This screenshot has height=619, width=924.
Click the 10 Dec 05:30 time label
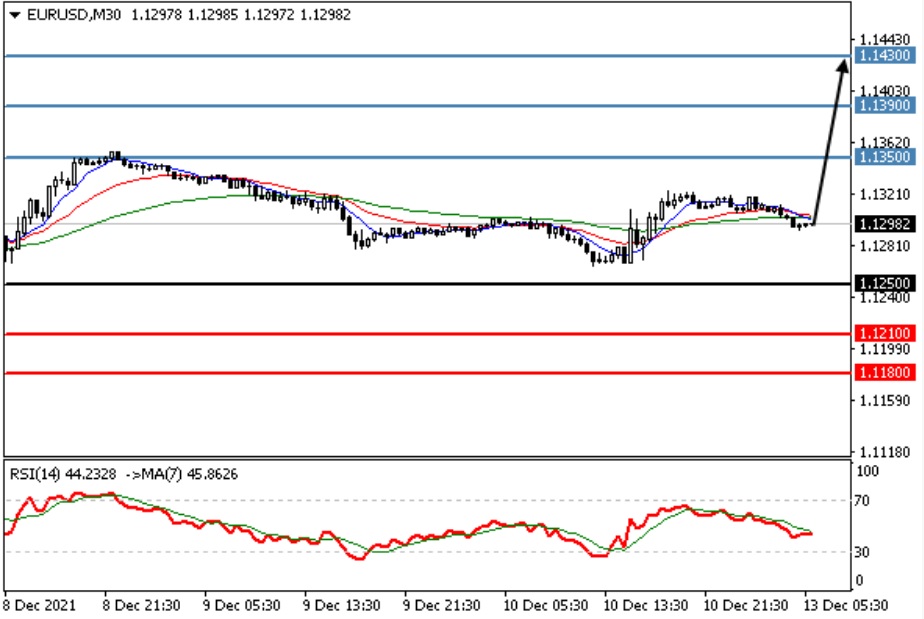click(x=546, y=605)
